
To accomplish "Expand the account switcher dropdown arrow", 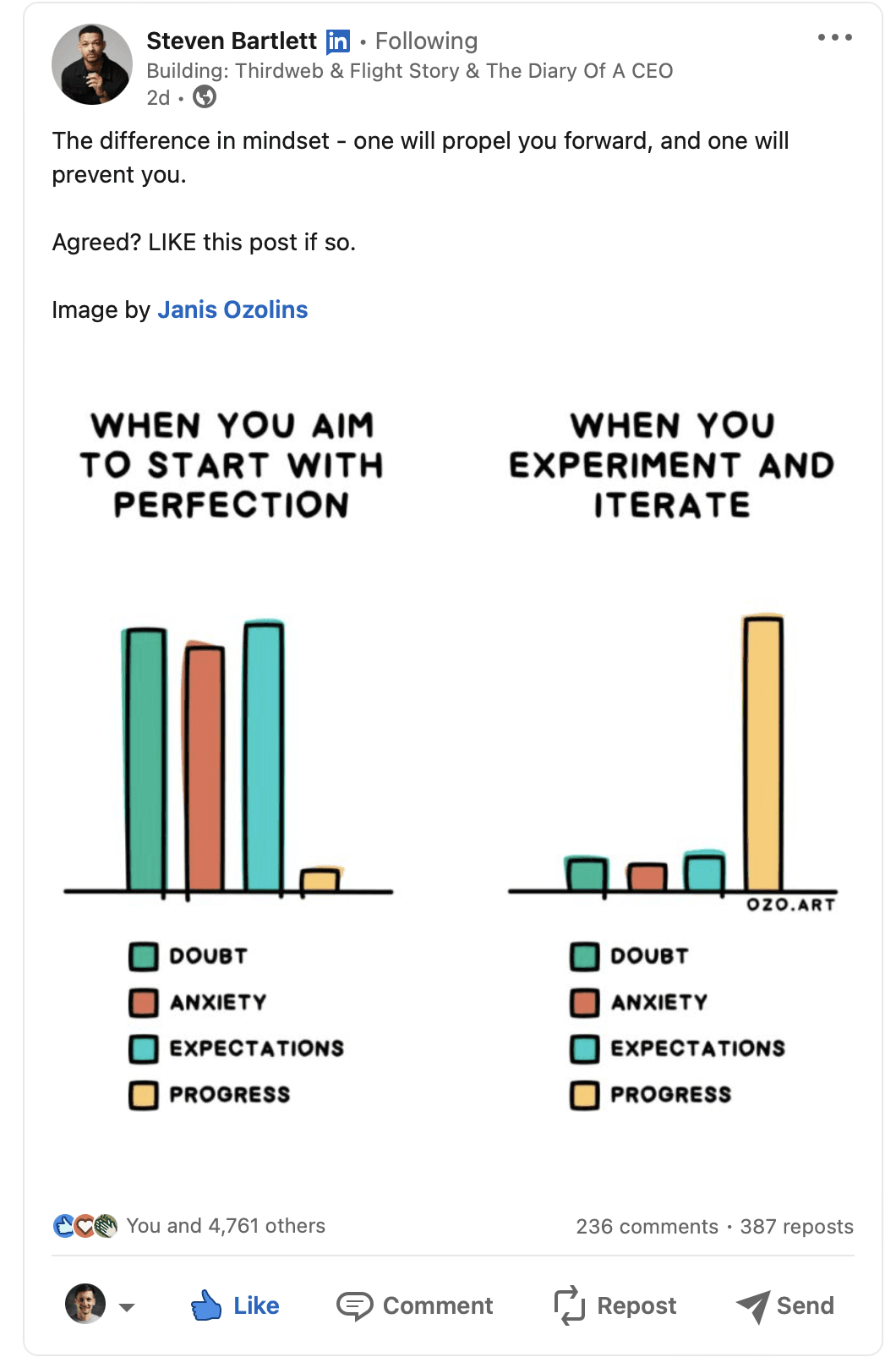I will point(127,1307).
